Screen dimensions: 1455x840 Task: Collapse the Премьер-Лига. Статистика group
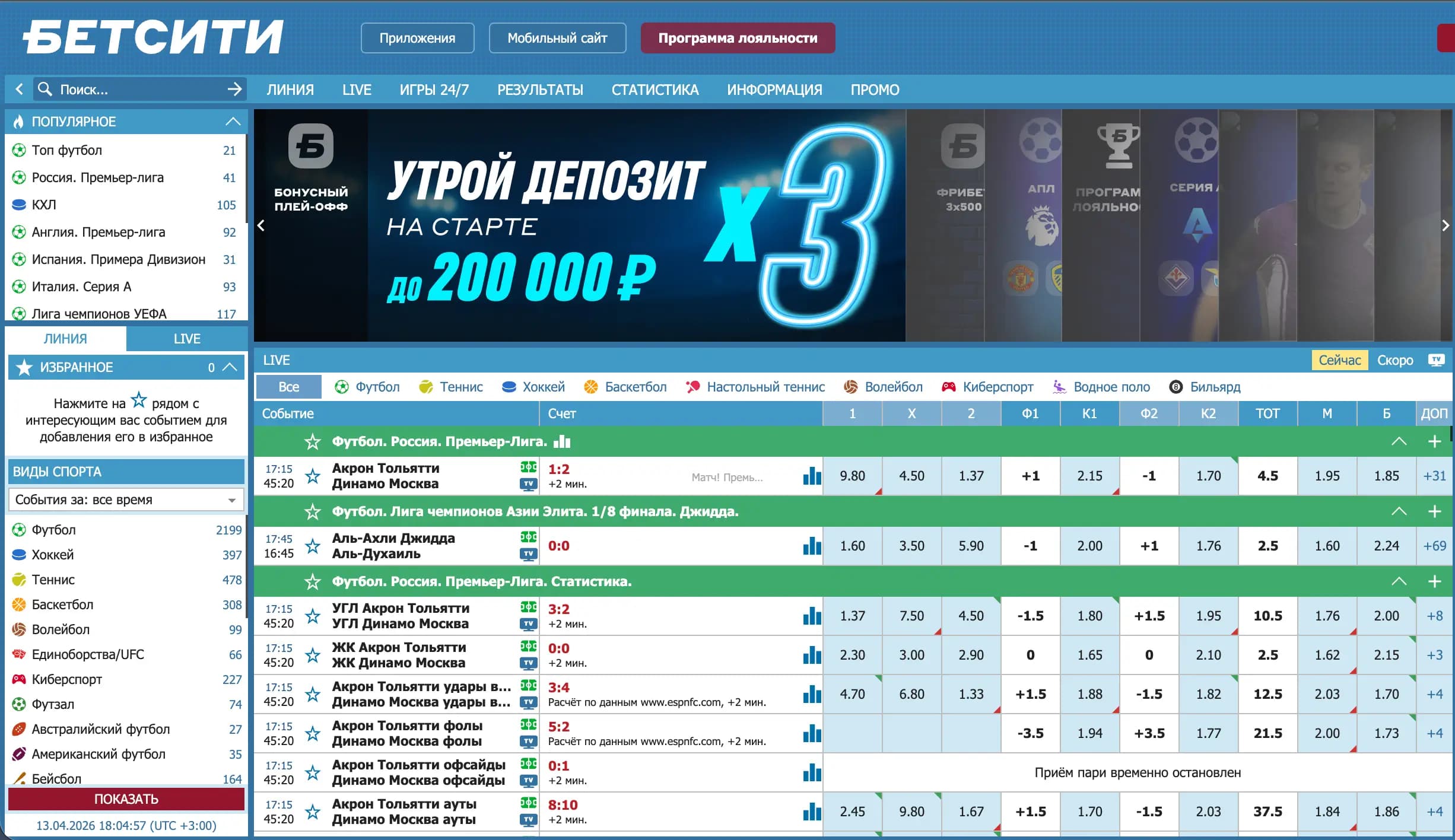tap(1399, 581)
